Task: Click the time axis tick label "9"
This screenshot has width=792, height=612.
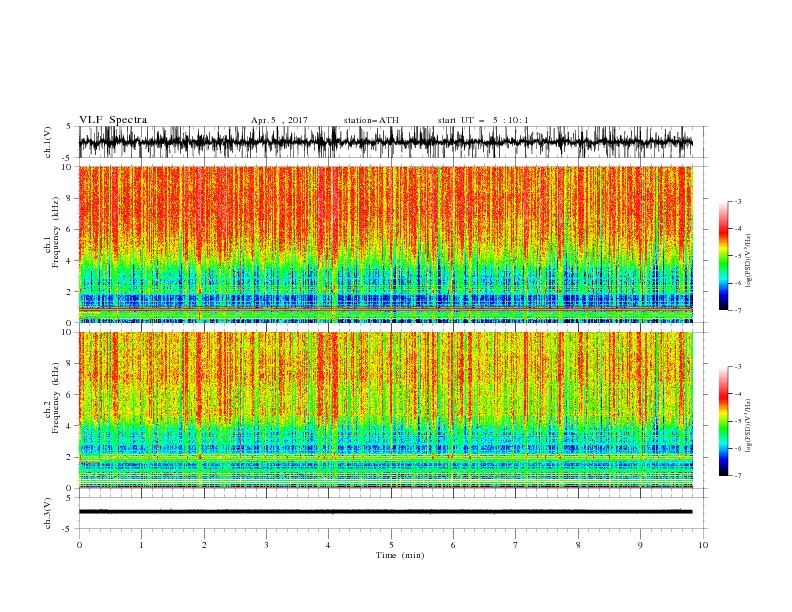Action: 640,545
